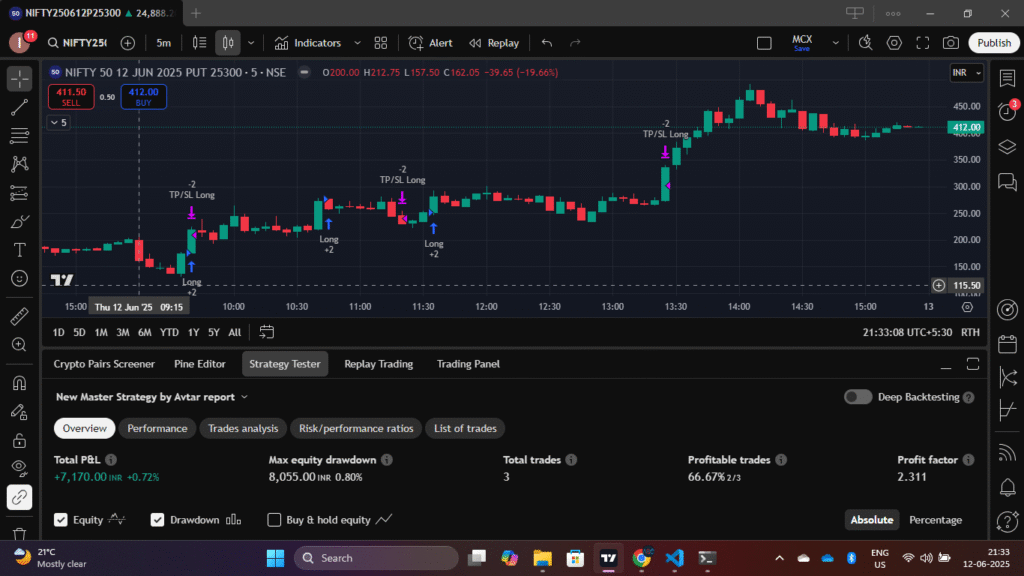Open the Trading Panel tab
1024x576 pixels.
click(x=468, y=364)
